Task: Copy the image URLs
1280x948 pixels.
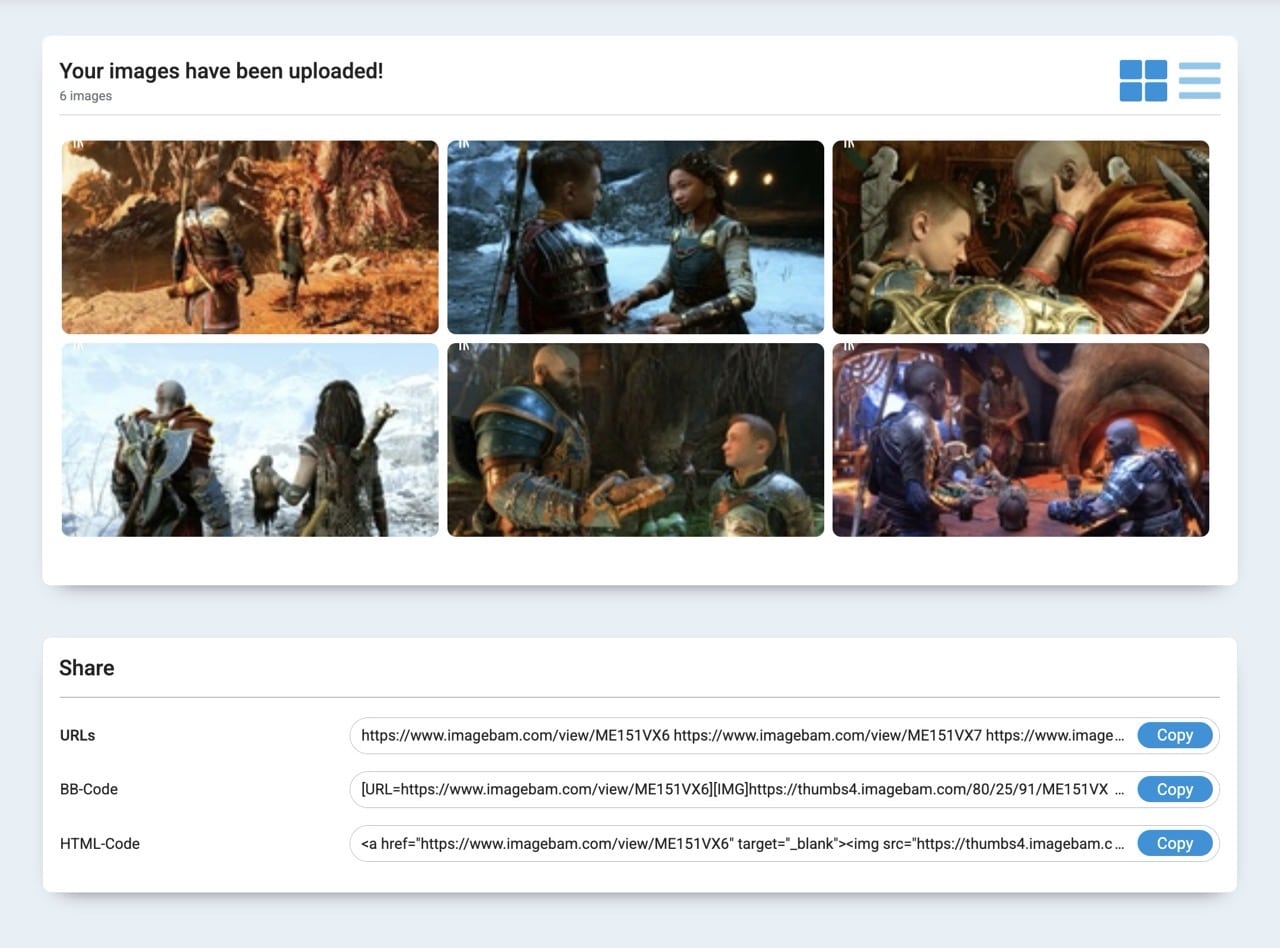Action: click(x=1175, y=735)
